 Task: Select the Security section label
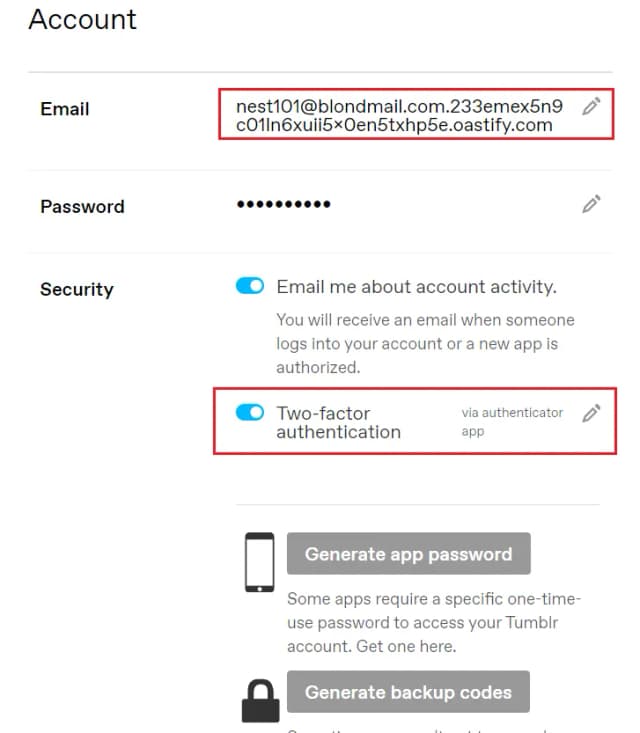(77, 290)
